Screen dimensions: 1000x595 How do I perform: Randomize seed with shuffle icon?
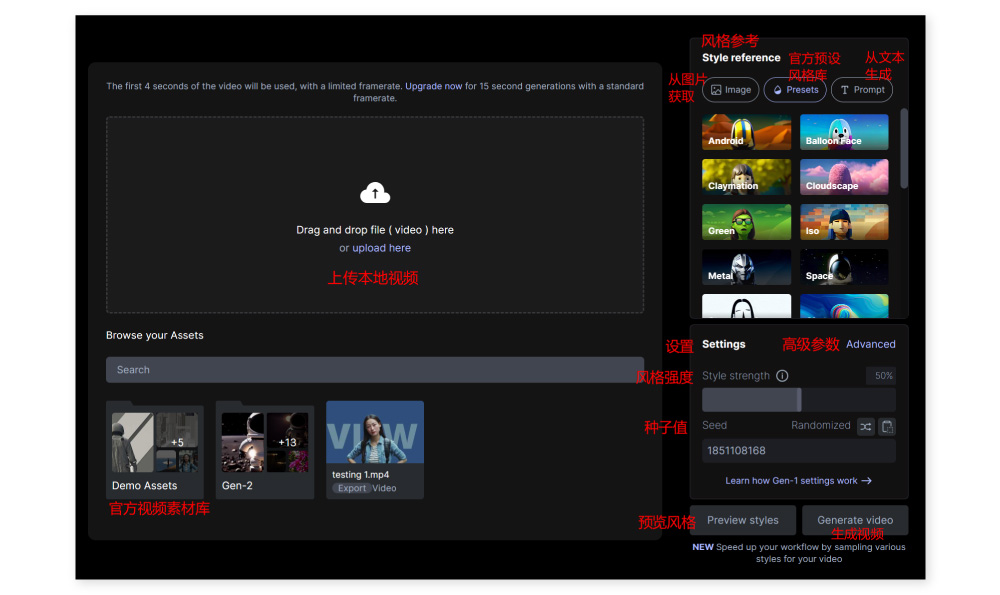[866, 426]
